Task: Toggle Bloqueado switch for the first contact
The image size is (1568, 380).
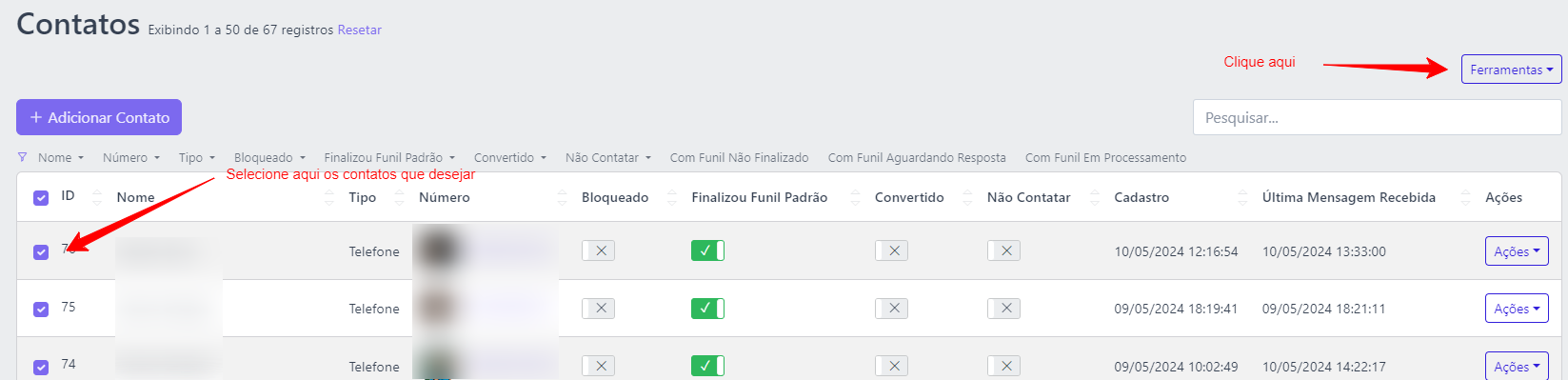Action: 598,250
